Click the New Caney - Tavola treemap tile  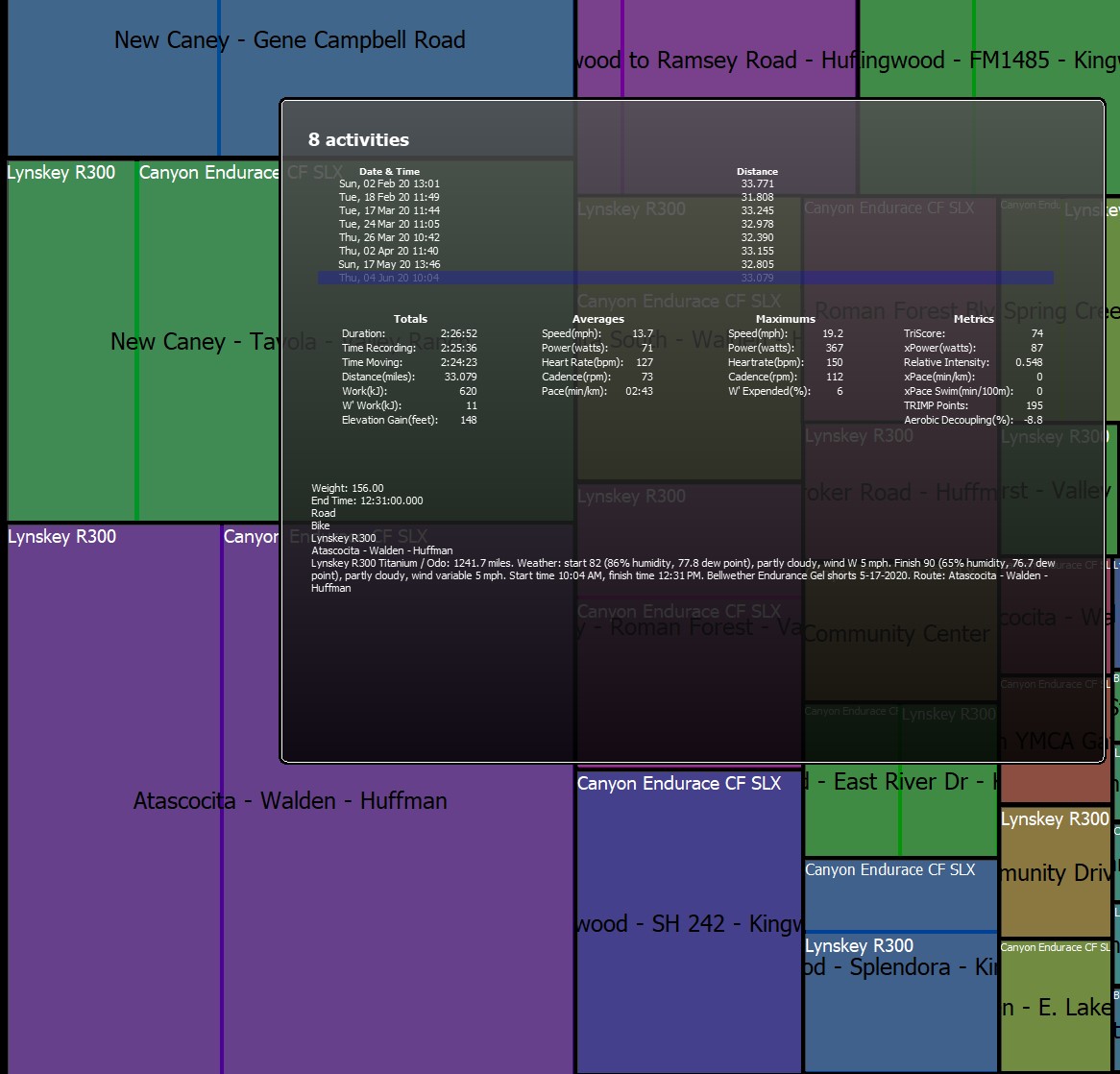(143, 342)
